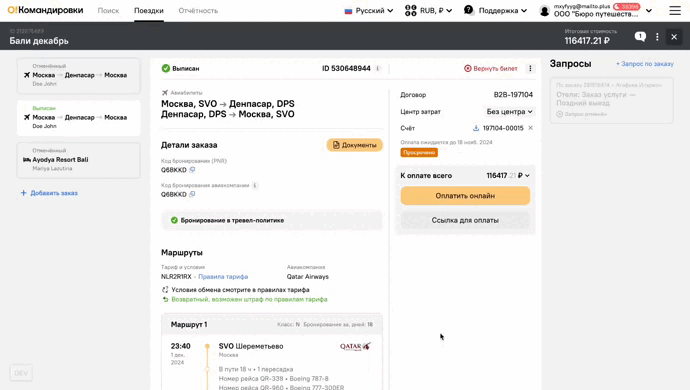Open the Правила тарифа link
Screen dimensions: 690x390
tap(223, 277)
